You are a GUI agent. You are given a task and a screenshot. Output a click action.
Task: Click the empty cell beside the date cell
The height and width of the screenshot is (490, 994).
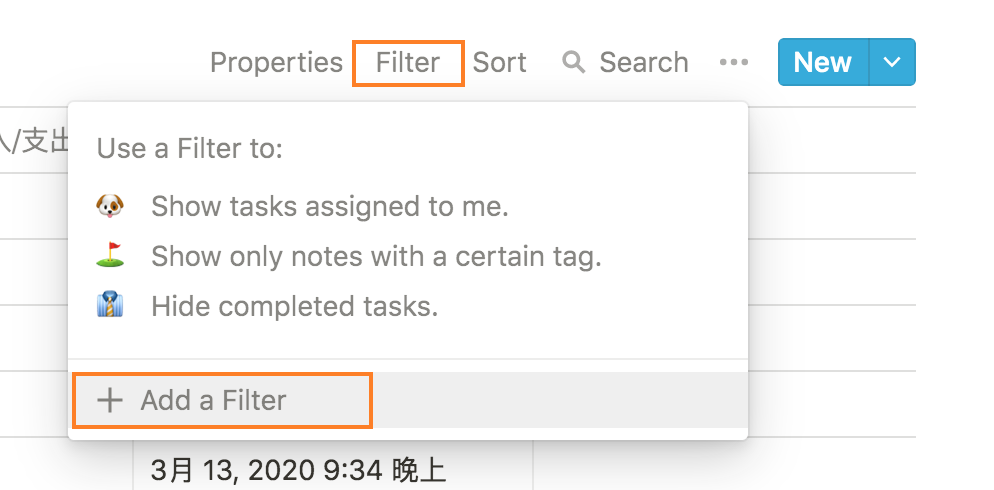pyautogui.click(x=724, y=464)
